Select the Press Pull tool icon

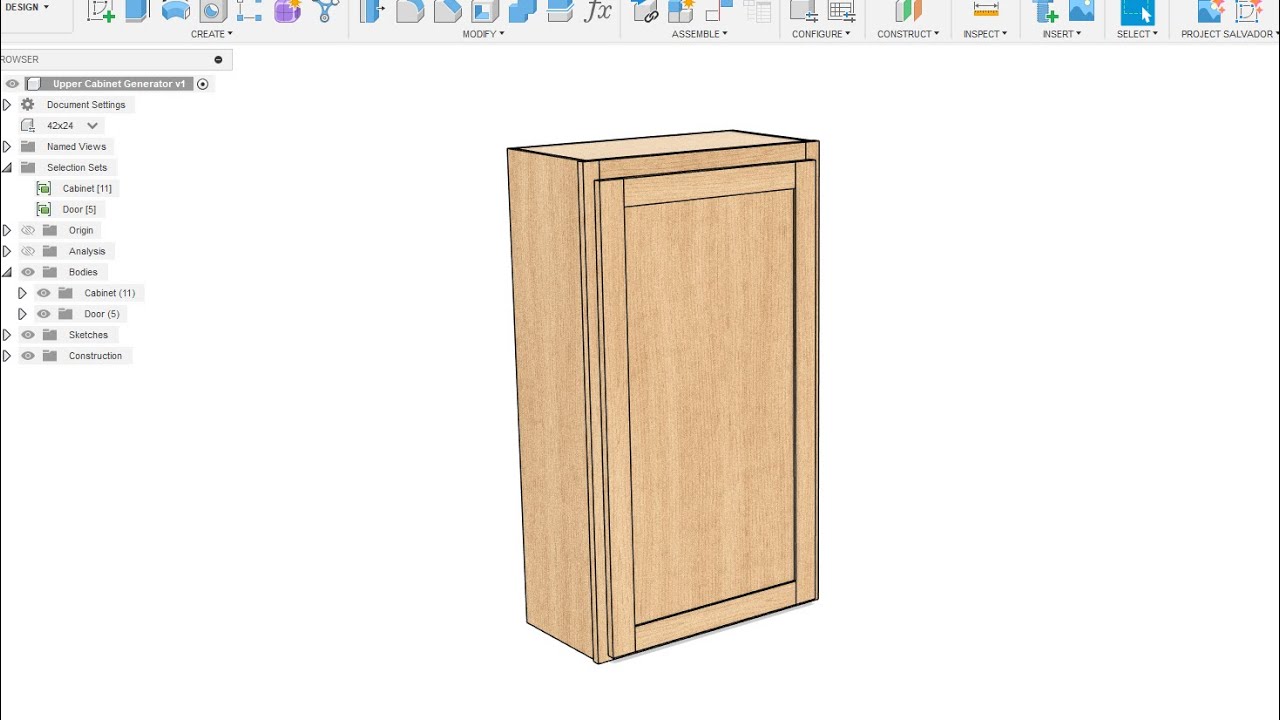pos(372,11)
